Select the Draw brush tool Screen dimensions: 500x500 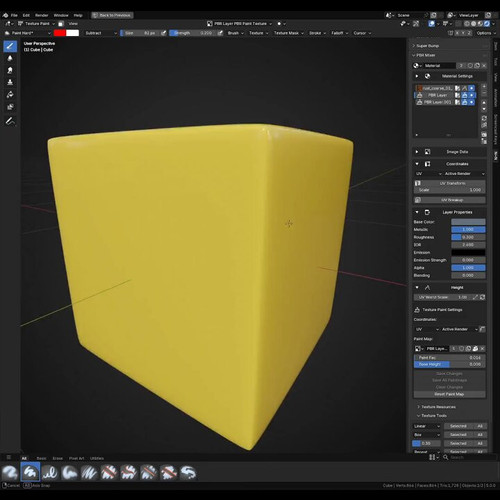[10, 46]
